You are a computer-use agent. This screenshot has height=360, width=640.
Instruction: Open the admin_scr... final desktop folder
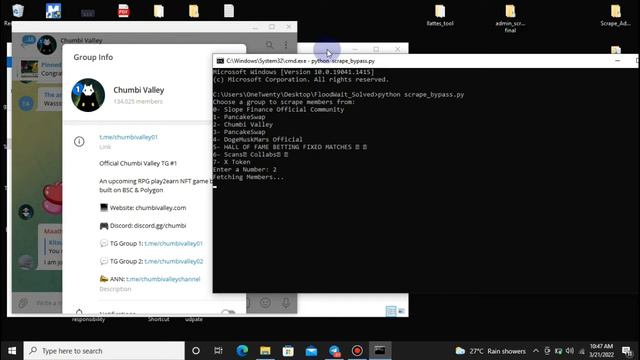(x=510, y=18)
